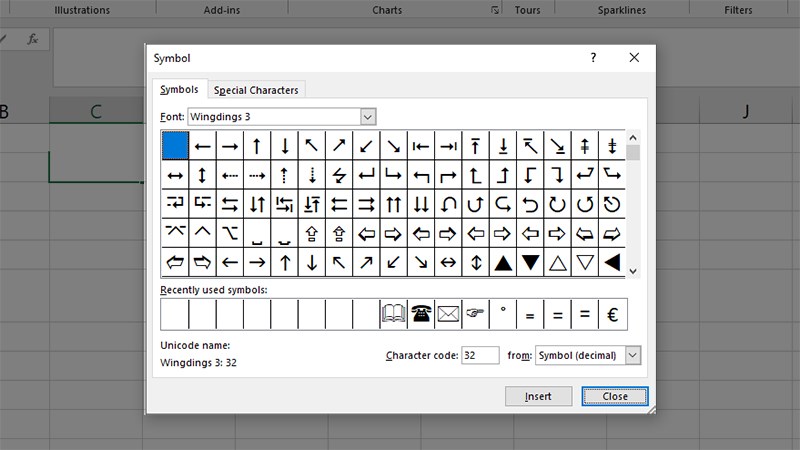Click the Close button

coord(615,396)
